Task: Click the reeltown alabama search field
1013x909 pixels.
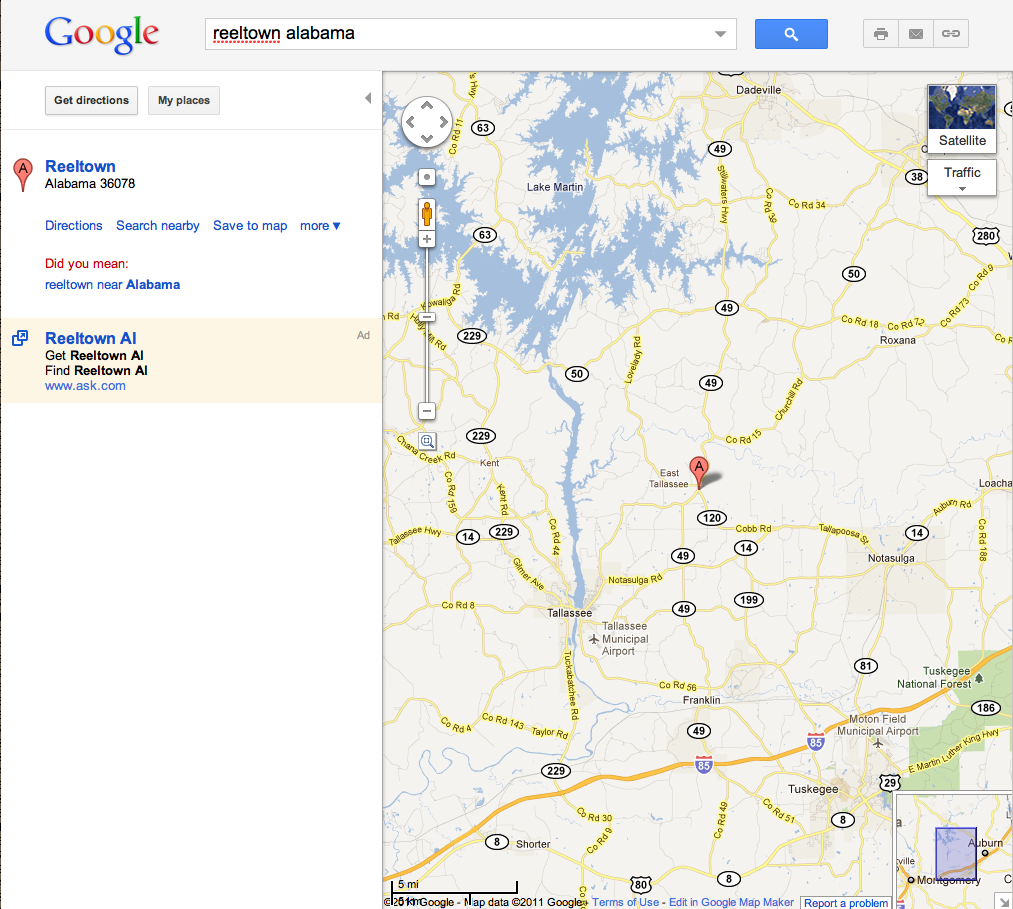Action: [461, 34]
